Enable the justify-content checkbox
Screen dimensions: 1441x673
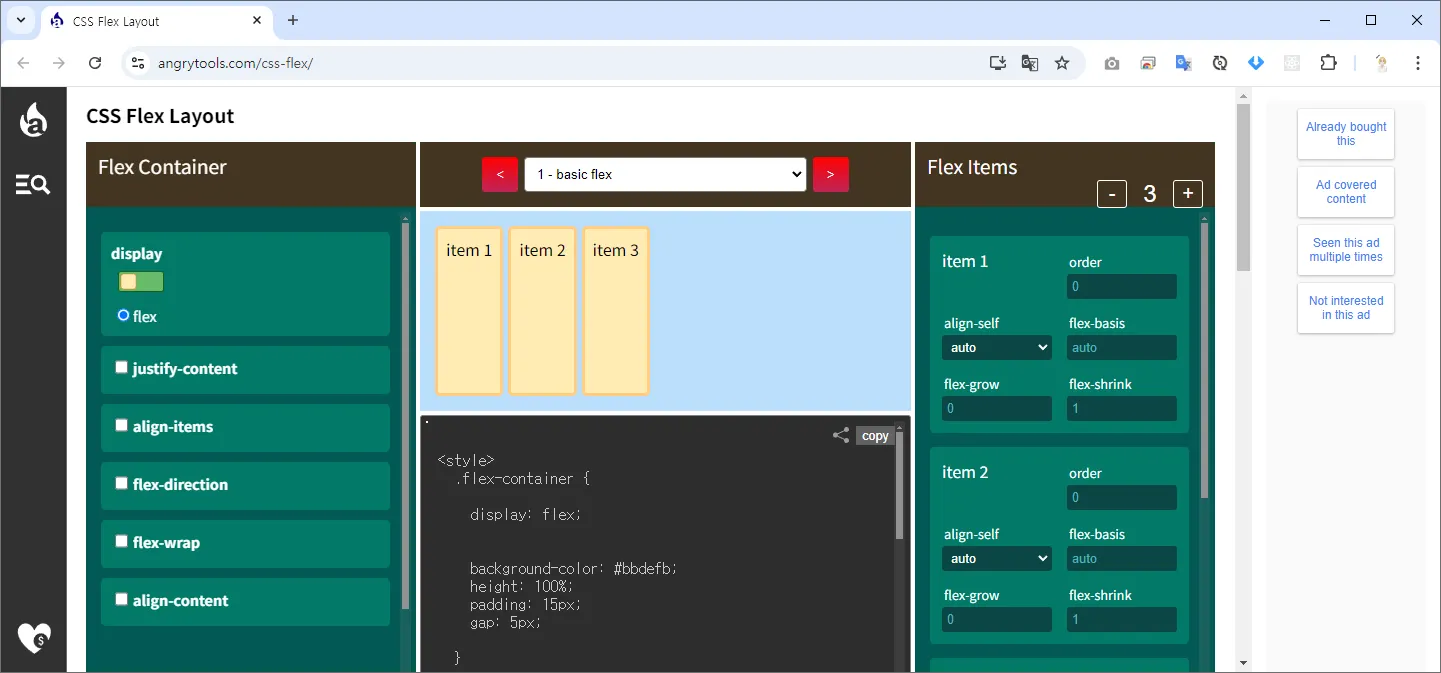point(122,368)
